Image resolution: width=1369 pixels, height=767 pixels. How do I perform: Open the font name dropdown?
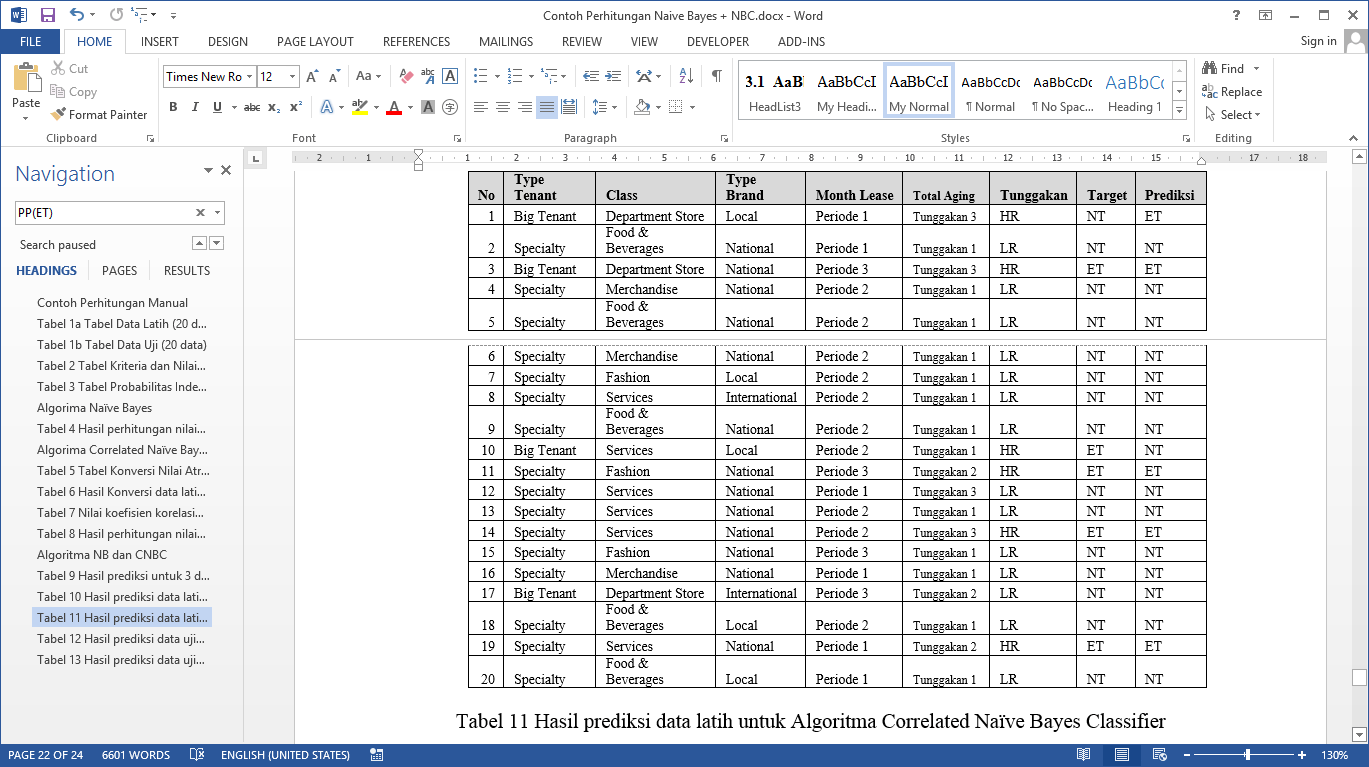coord(249,77)
